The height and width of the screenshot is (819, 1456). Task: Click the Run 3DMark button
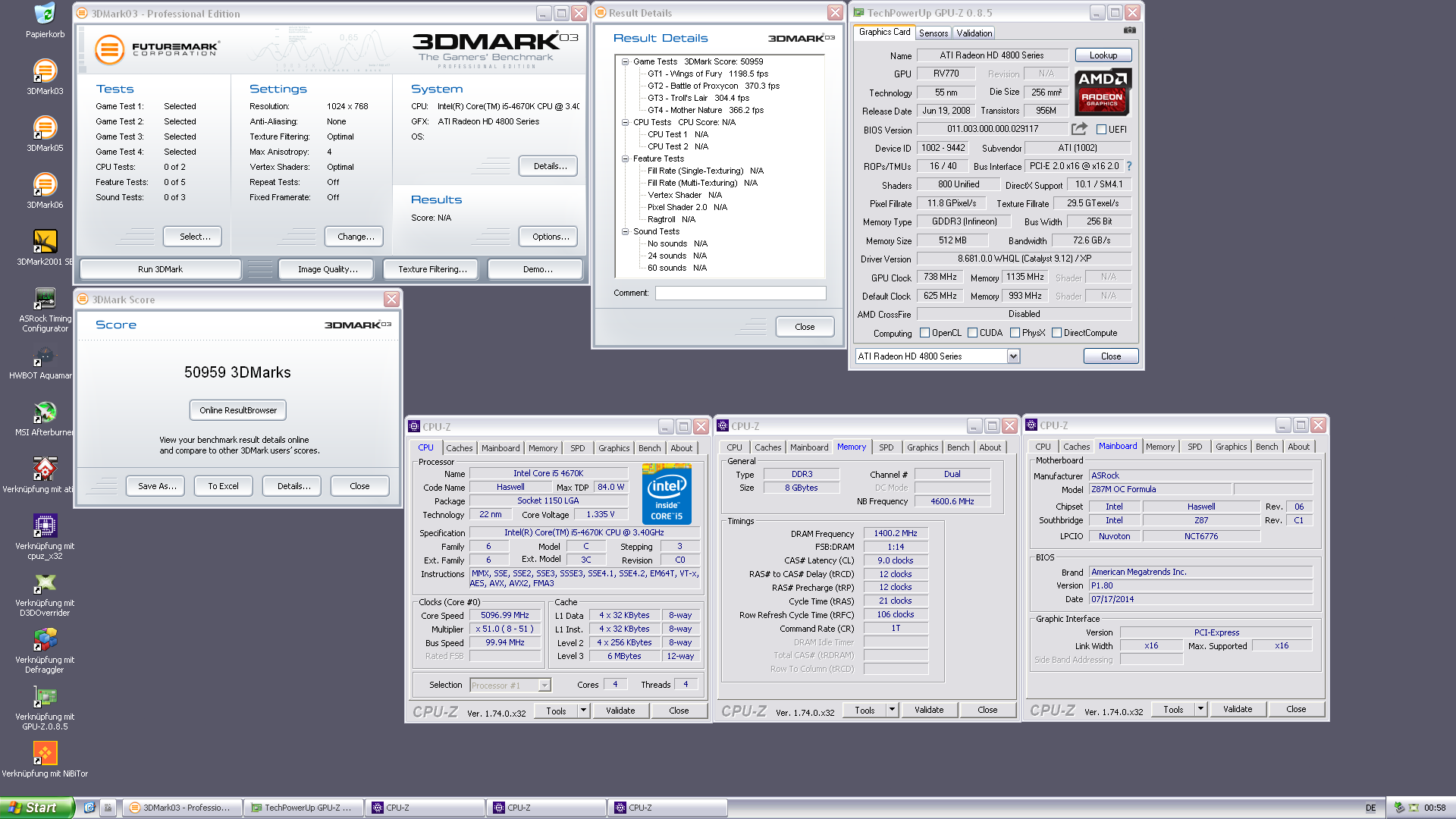click(x=160, y=269)
